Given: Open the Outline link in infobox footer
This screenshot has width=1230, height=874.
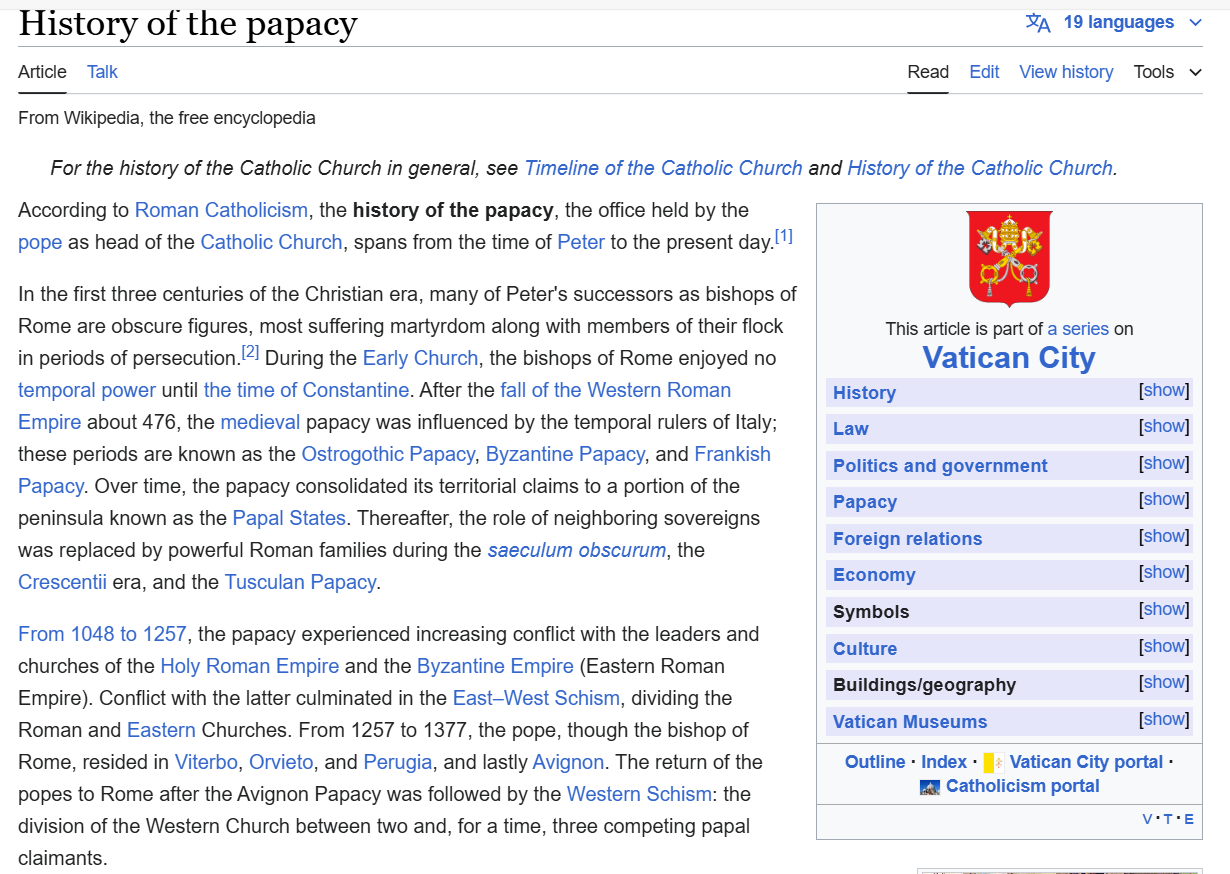Looking at the screenshot, I should 875,762.
